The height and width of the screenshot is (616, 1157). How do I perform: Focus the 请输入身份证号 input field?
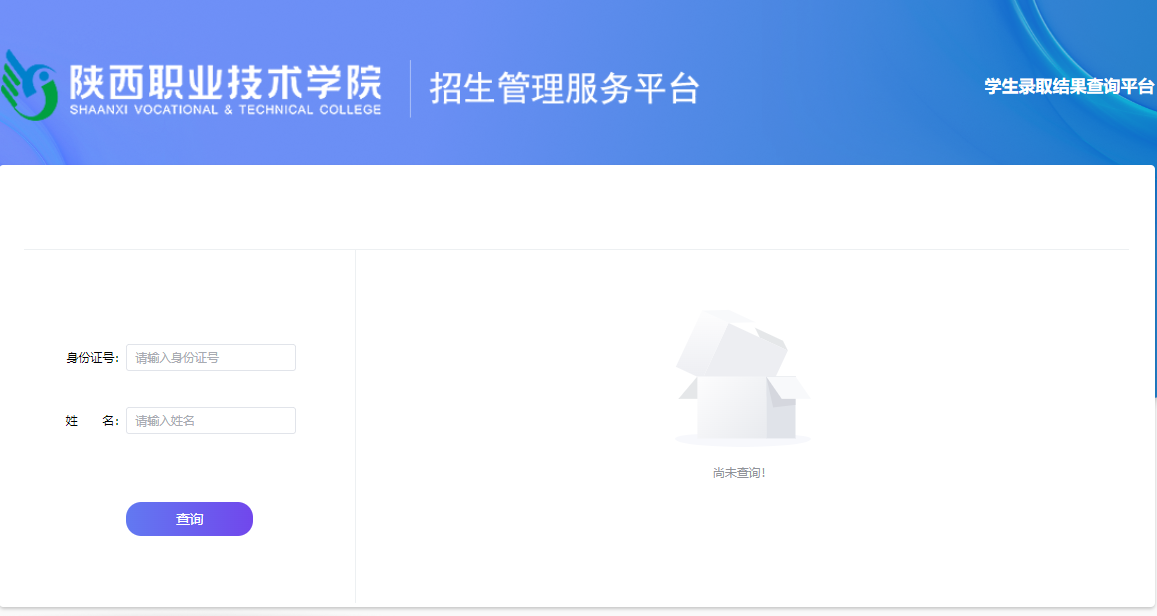(210, 358)
